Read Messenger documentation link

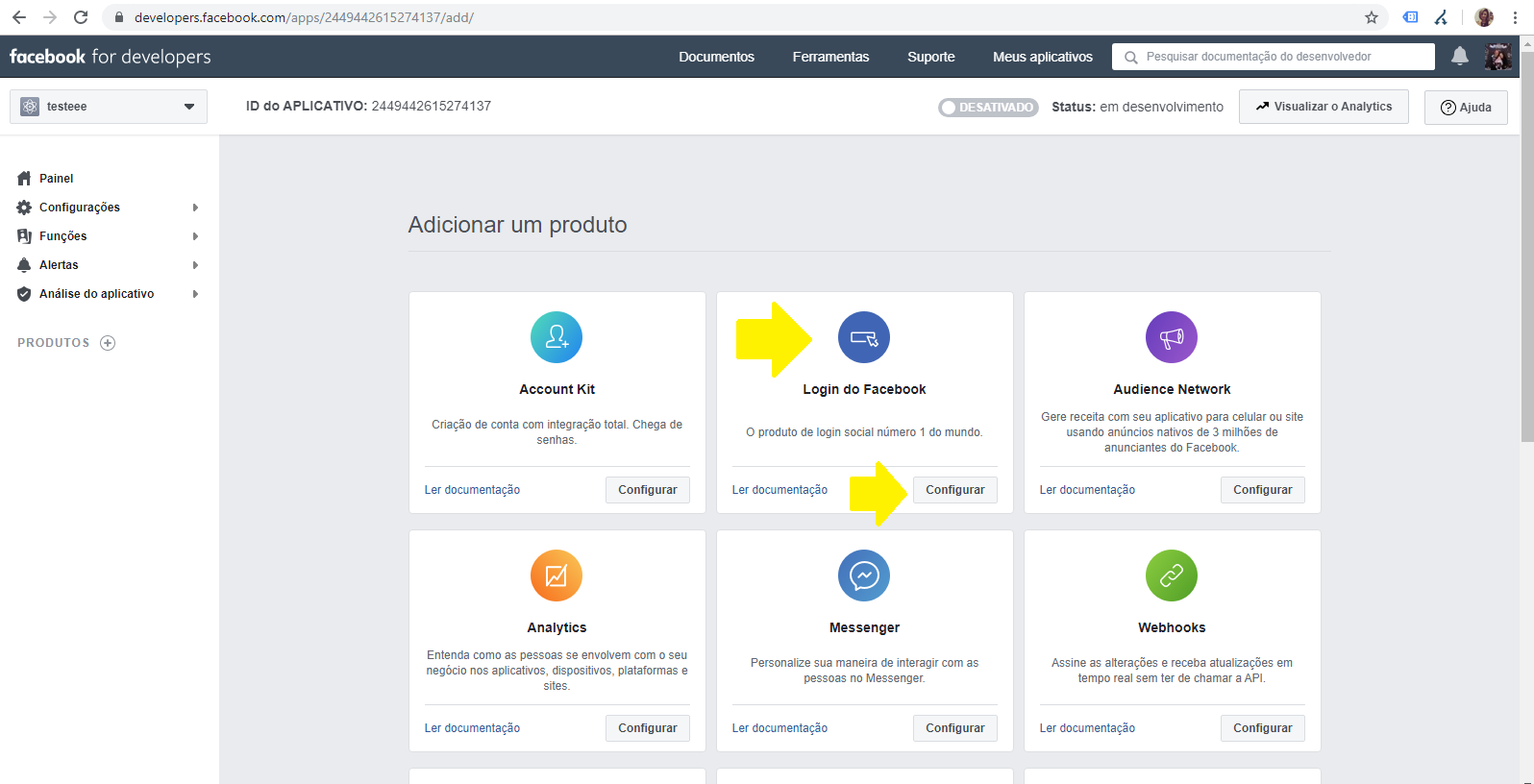(x=779, y=728)
